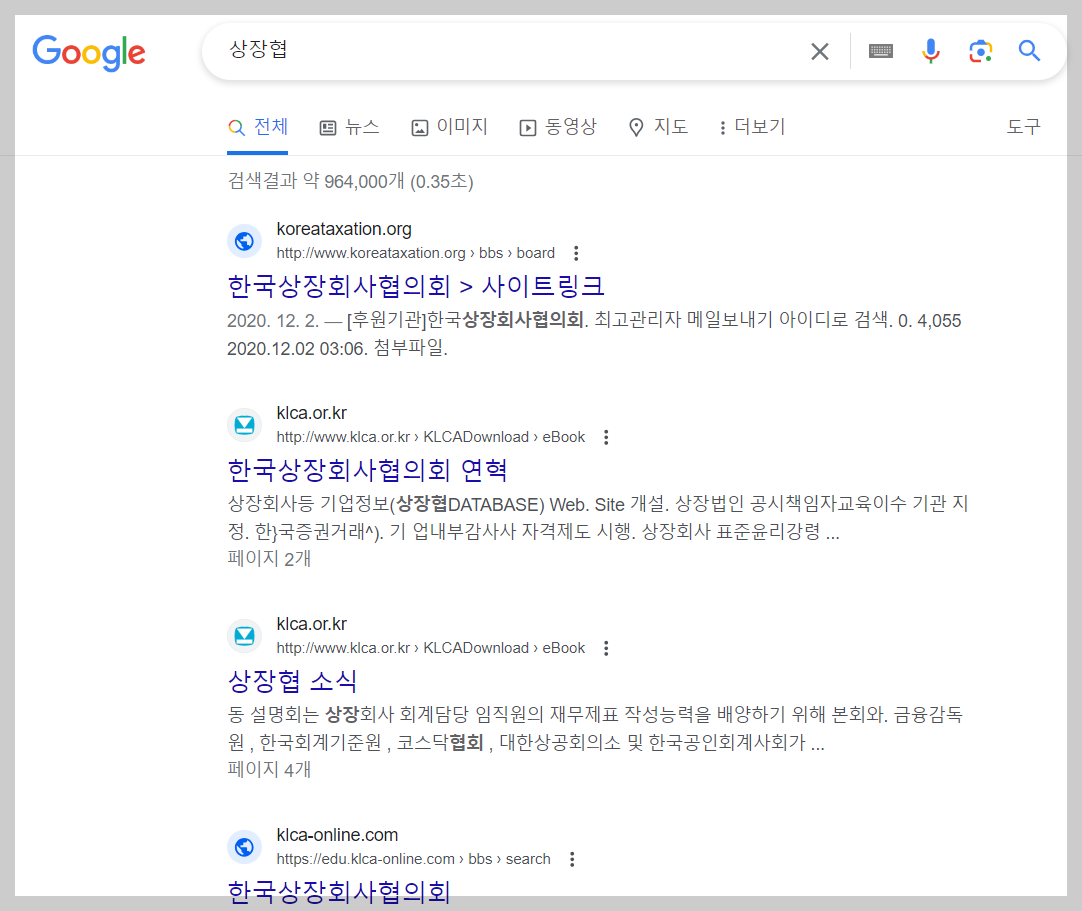This screenshot has height=911, width=1082.
Task: Open link 한국상장회사협의회 연혁
Action: tap(367, 470)
